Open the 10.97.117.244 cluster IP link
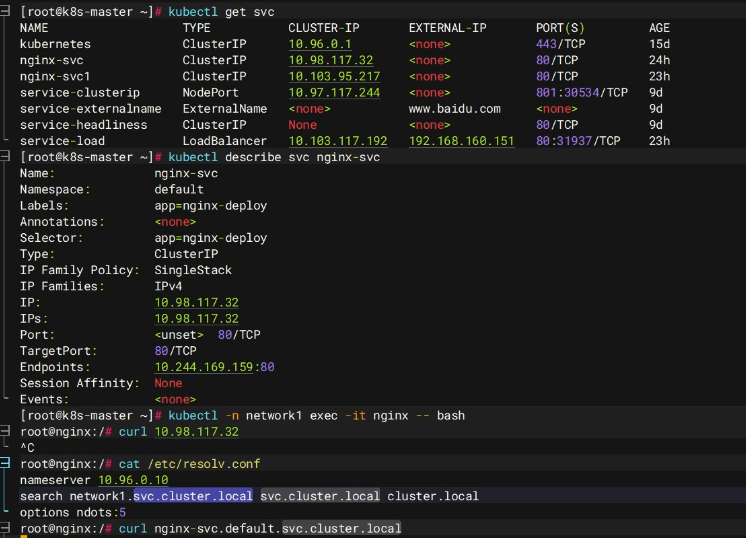This screenshot has height=538, width=746. (334, 93)
